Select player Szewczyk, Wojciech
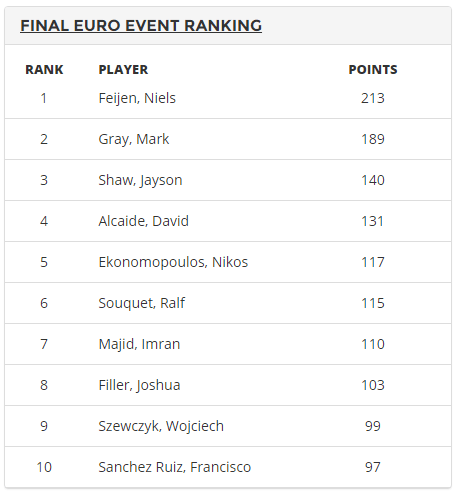 coord(161,426)
